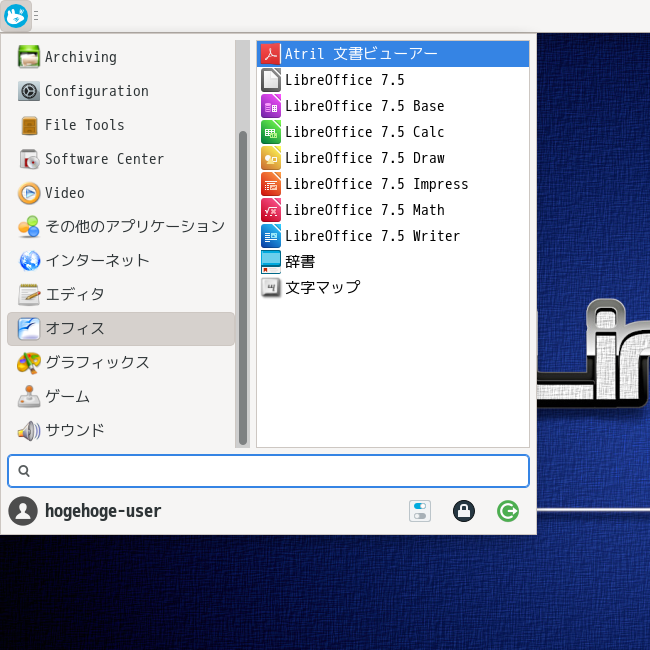
Task: Click the category list scrollbar
Action: (243, 288)
